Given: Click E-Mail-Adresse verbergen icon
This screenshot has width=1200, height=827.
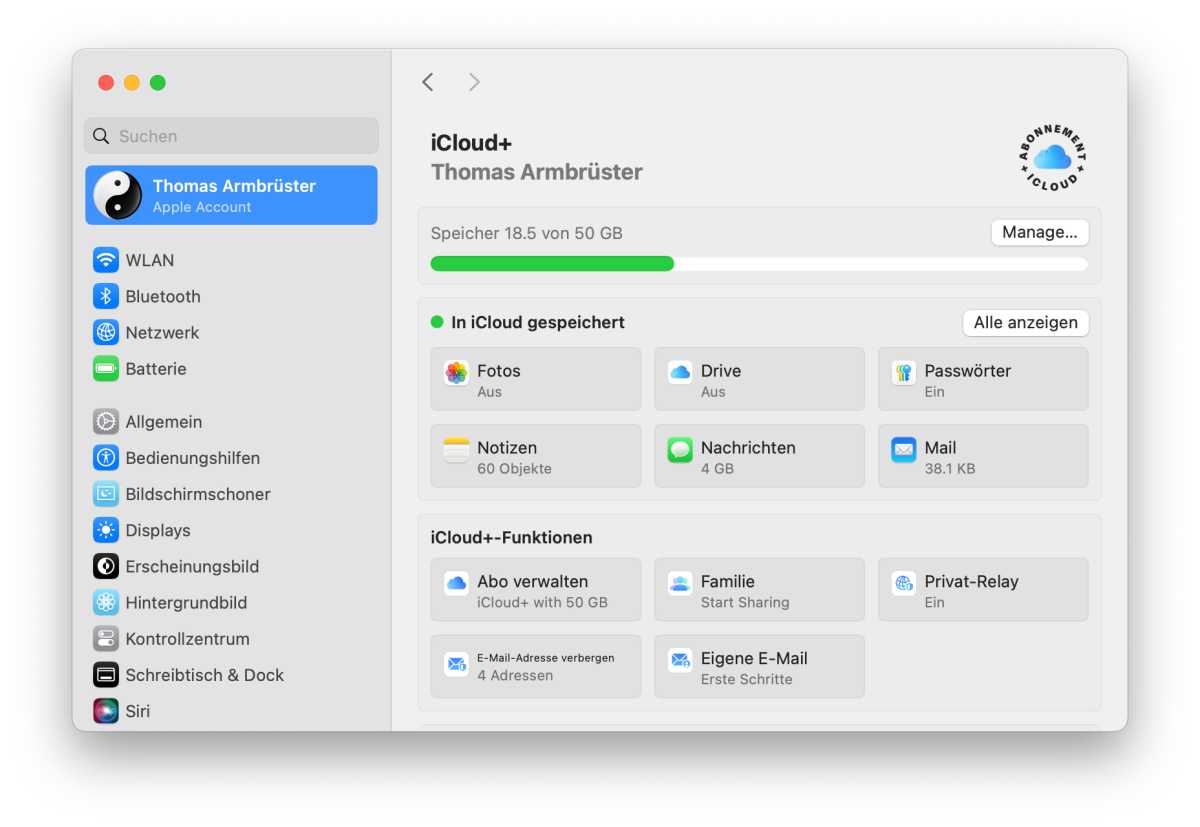Looking at the screenshot, I should click(456, 663).
